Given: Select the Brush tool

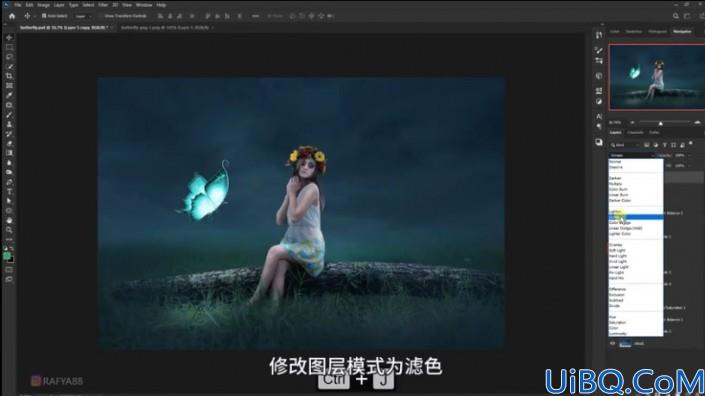Looking at the screenshot, I should pos(9,115).
